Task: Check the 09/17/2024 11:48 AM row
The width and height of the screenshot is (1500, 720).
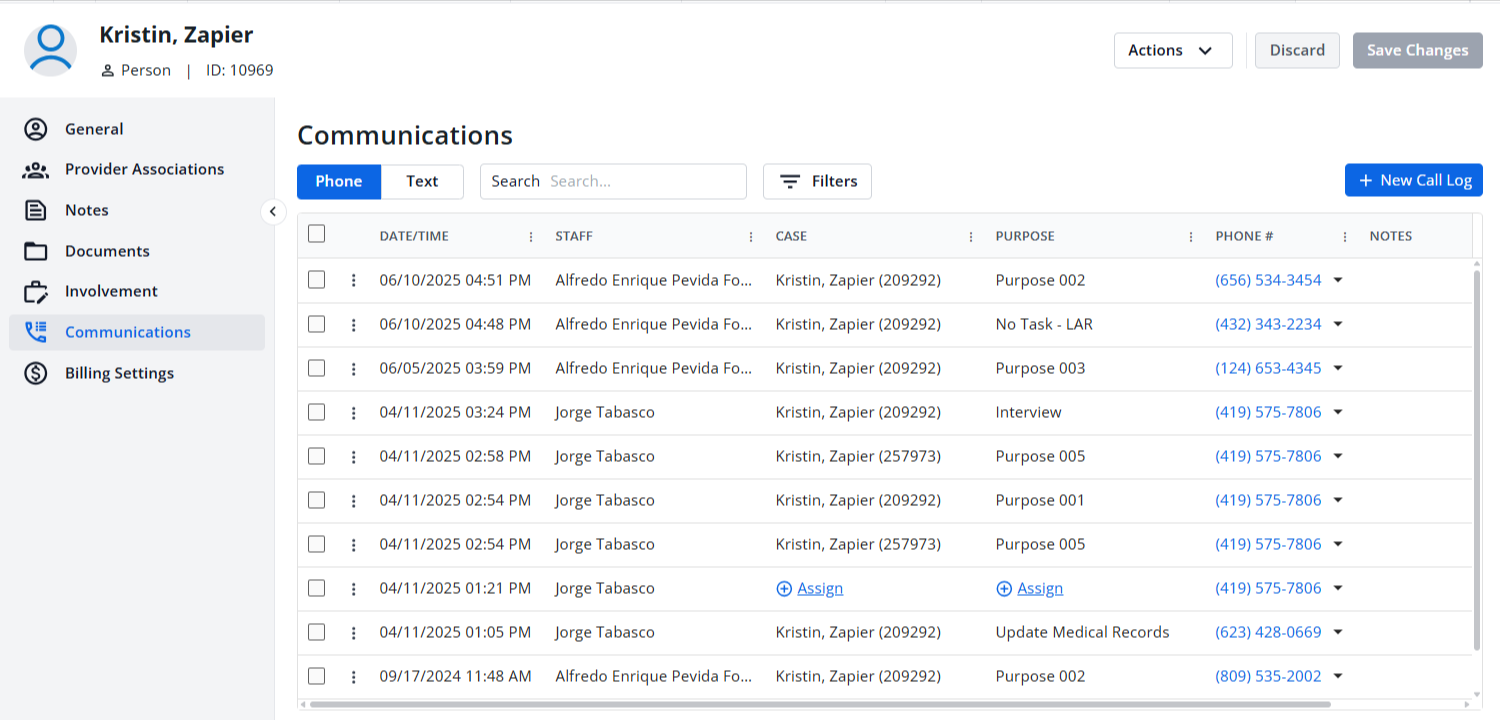Action: tap(317, 676)
